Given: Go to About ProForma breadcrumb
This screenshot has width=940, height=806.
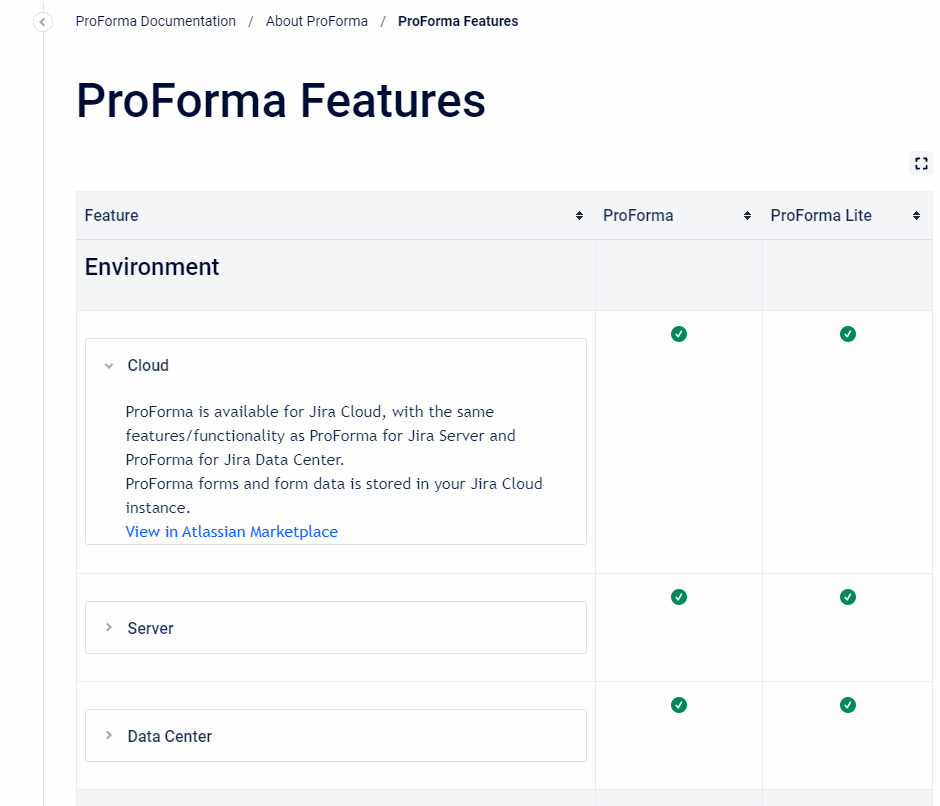Looking at the screenshot, I should (x=317, y=21).
